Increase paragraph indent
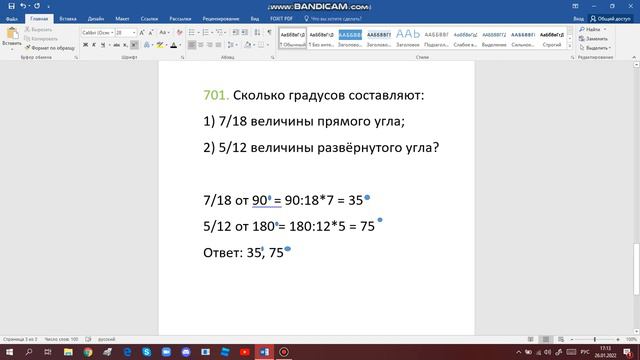 [244, 32]
